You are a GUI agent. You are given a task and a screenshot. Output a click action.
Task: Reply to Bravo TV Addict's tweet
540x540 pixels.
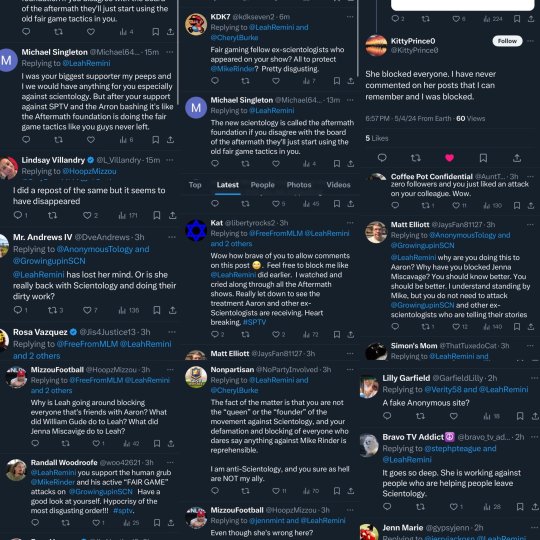click(387, 506)
